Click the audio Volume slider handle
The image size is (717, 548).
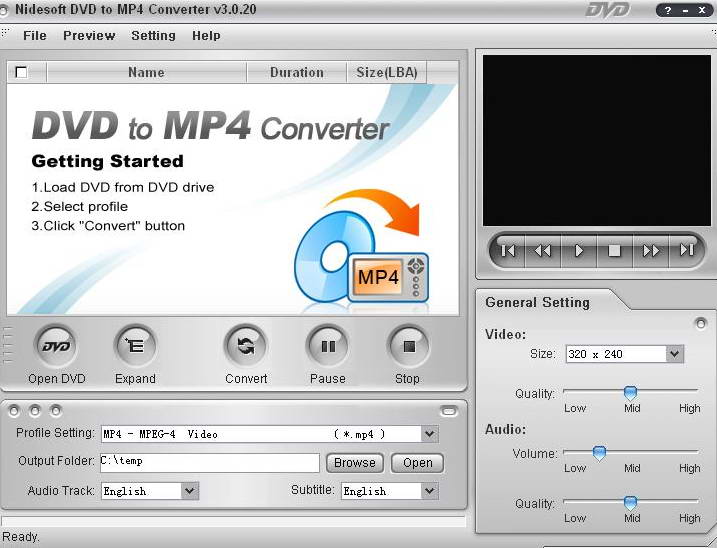coord(599,453)
